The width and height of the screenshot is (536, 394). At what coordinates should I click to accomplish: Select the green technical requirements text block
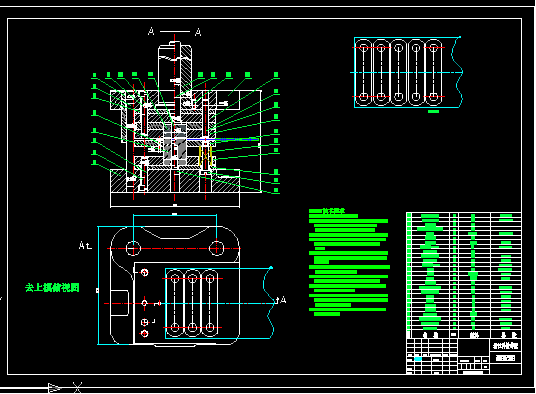[x=349, y=262]
